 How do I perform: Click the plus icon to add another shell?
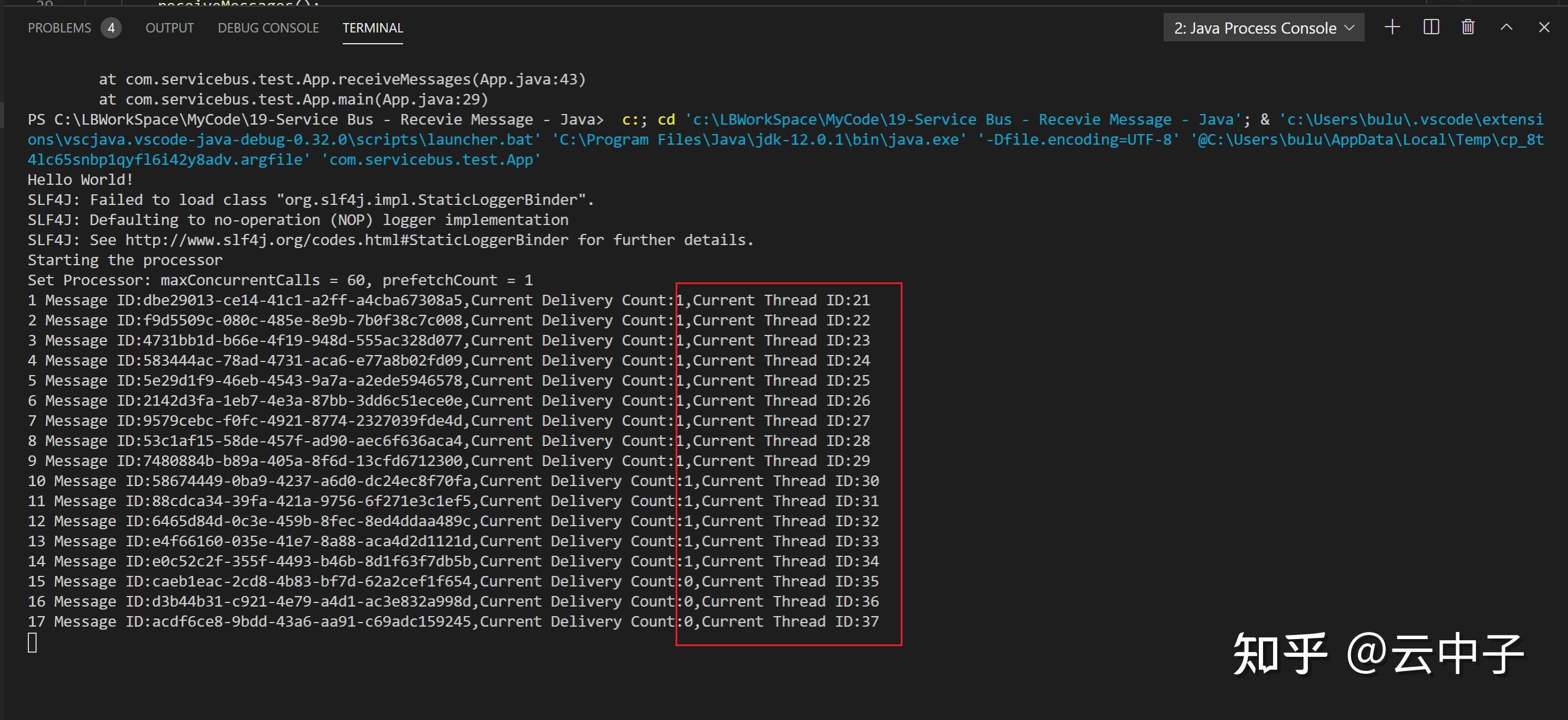tap(1392, 27)
